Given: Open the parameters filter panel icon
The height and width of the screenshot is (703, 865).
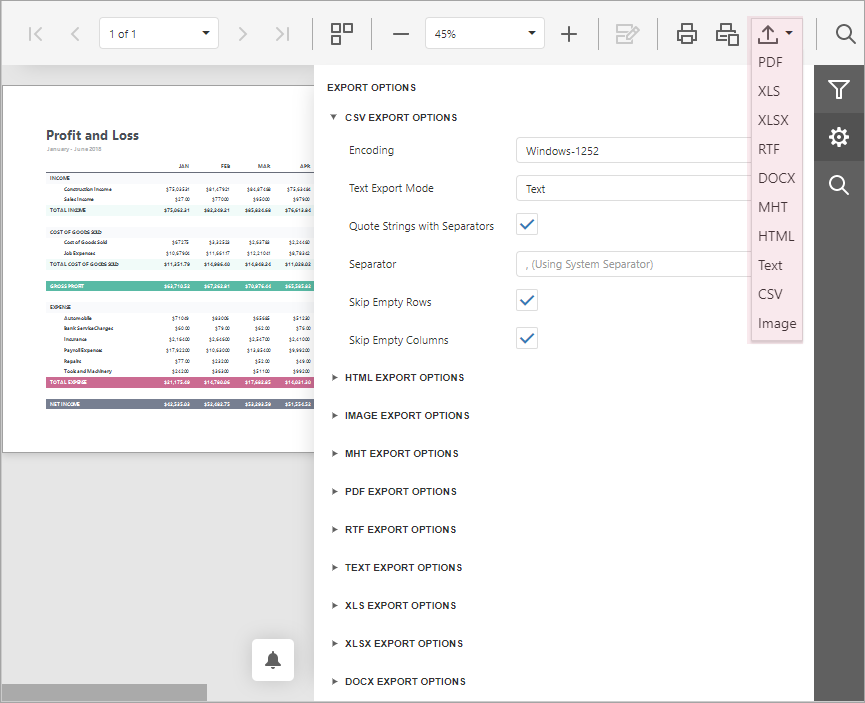Looking at the screenshot, I should 839,90.
